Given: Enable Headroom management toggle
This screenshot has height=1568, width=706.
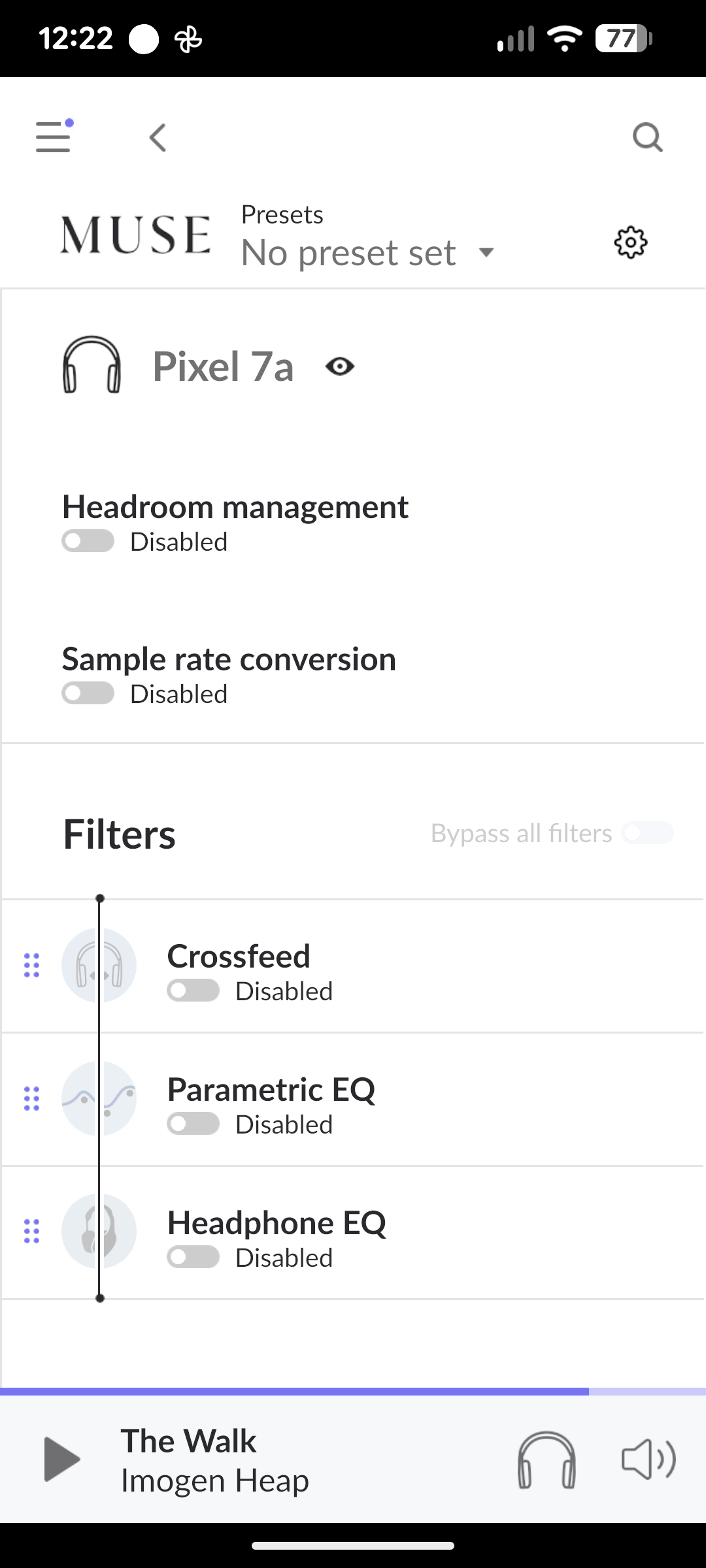Looking at the screenshot, I should [88, 542].
